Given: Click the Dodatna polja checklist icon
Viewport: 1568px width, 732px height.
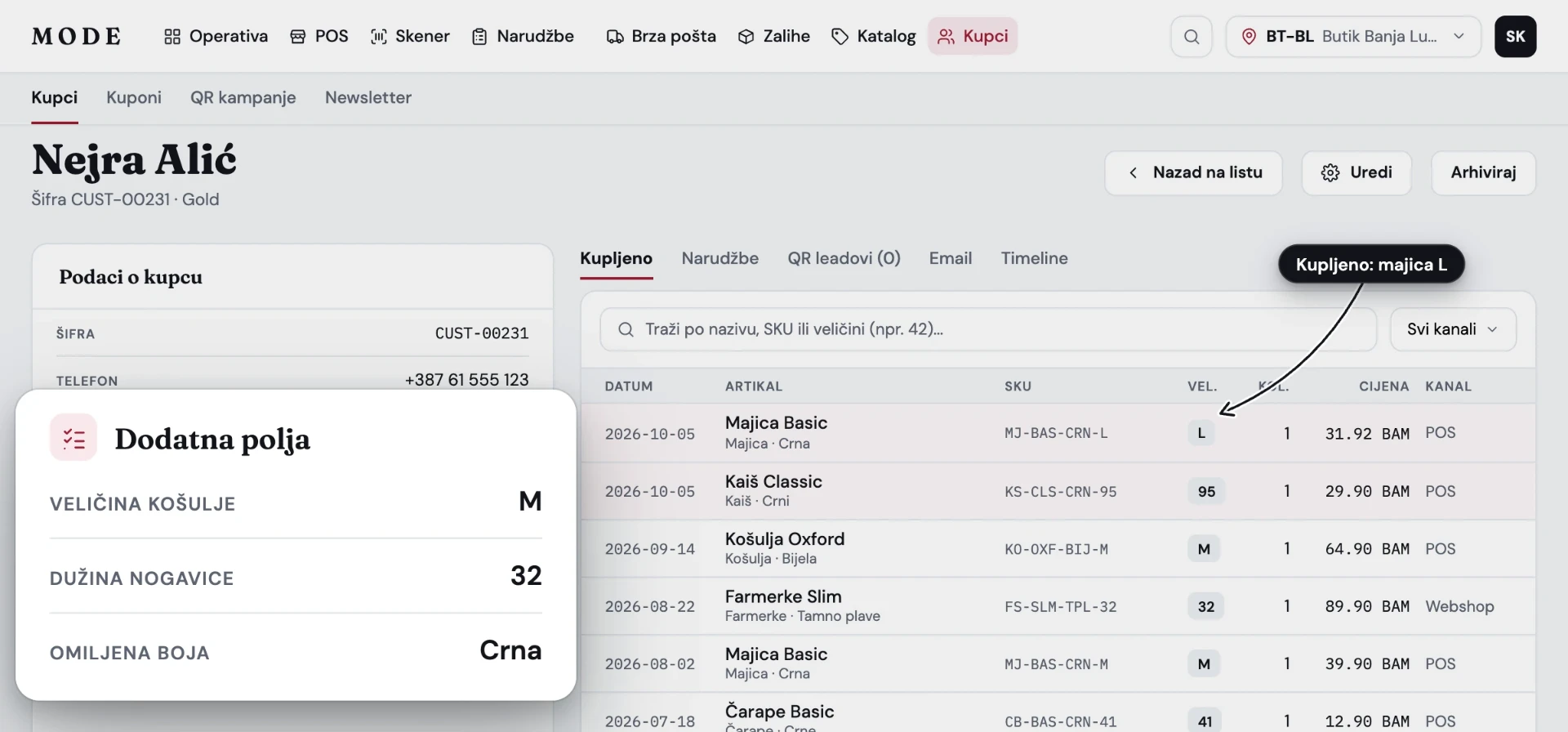Looking at the screenshot, I should tap(73, 438).
